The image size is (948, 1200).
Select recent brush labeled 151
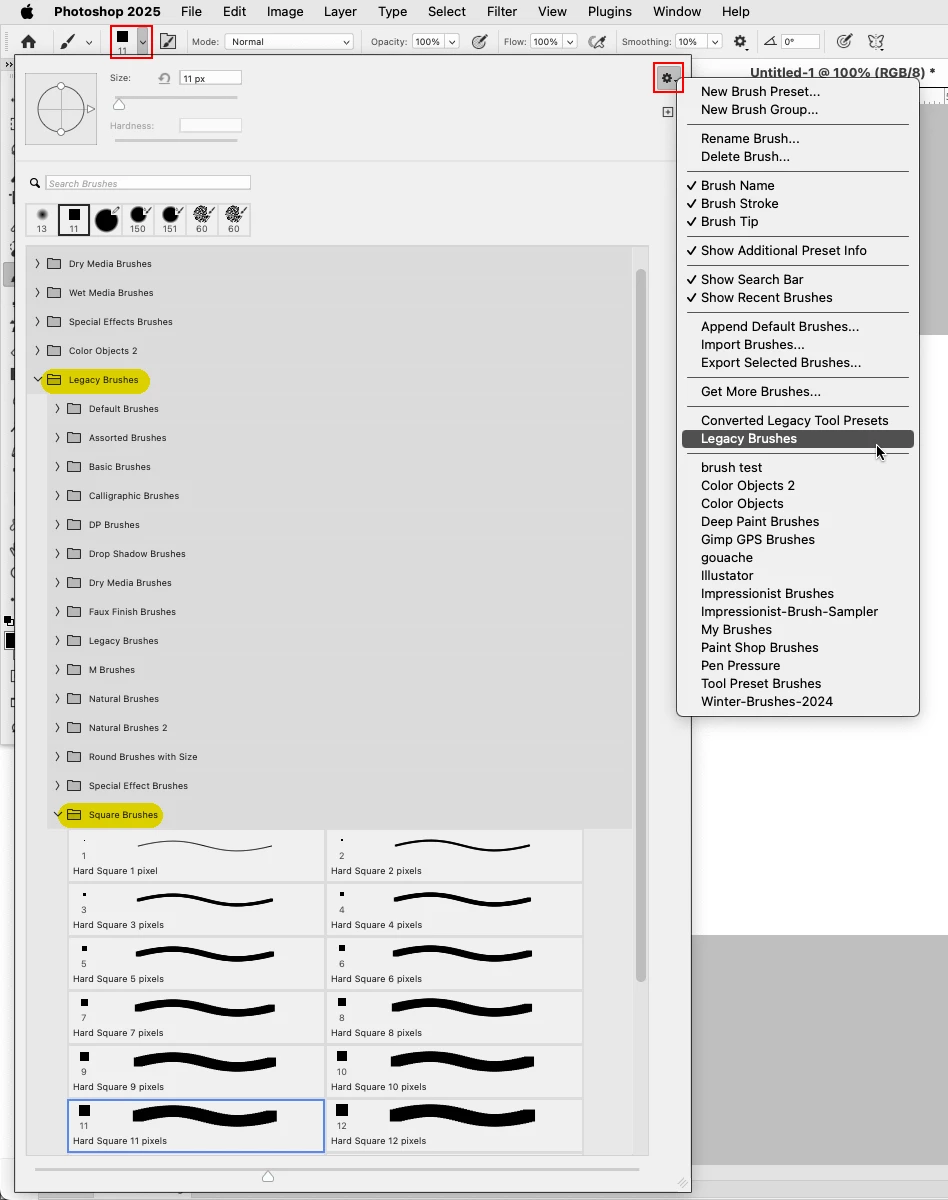point(170,220)
